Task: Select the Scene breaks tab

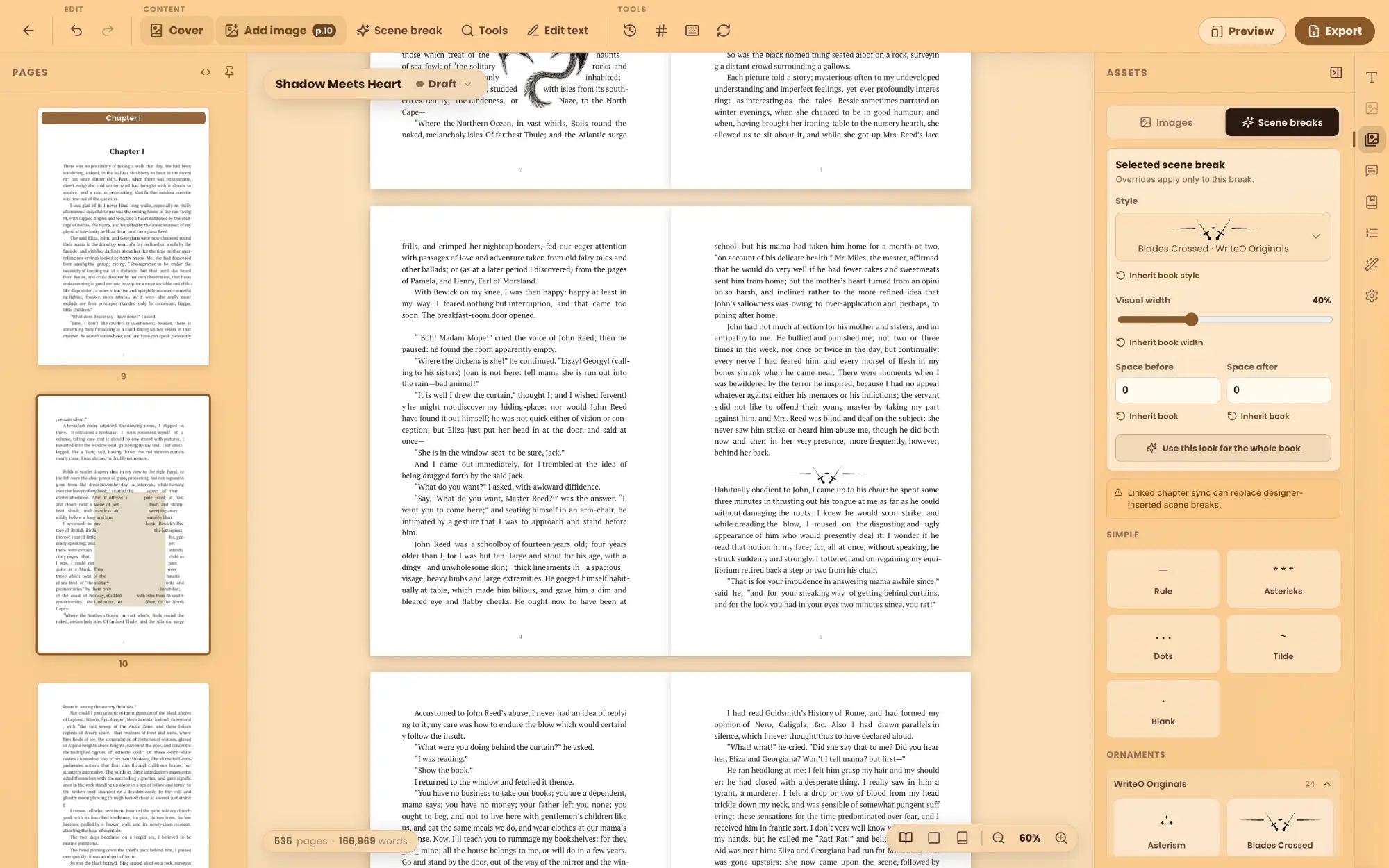Action: click(1282, 122)
